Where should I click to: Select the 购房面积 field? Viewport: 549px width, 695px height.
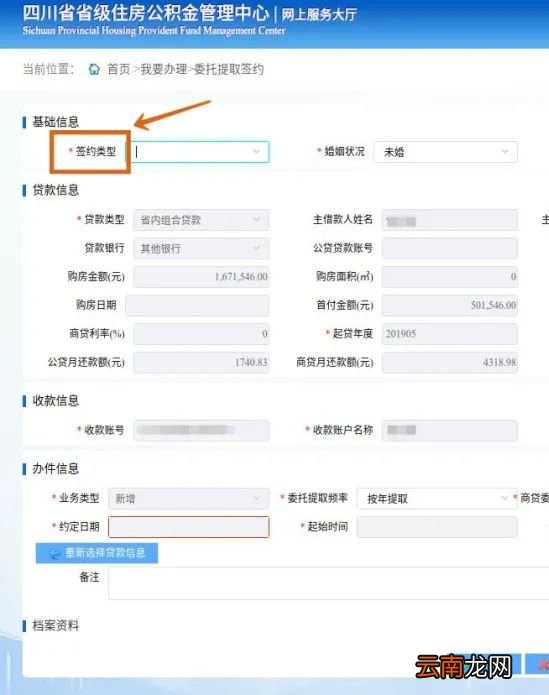pyautogui.click(x=449, y=277)
